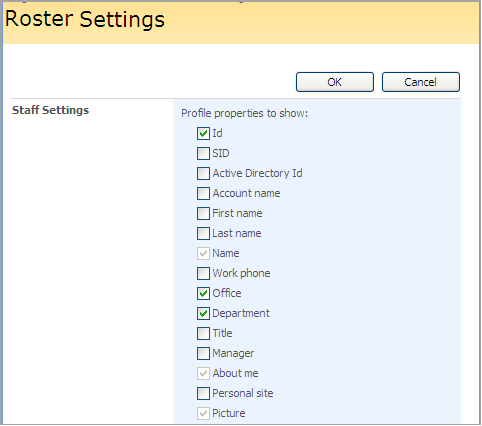Image resolution: width=482 pixels, height=426 pixels.
Task: Check the Title checkbox
Action: pyautogui.click(x=203, y=333)
